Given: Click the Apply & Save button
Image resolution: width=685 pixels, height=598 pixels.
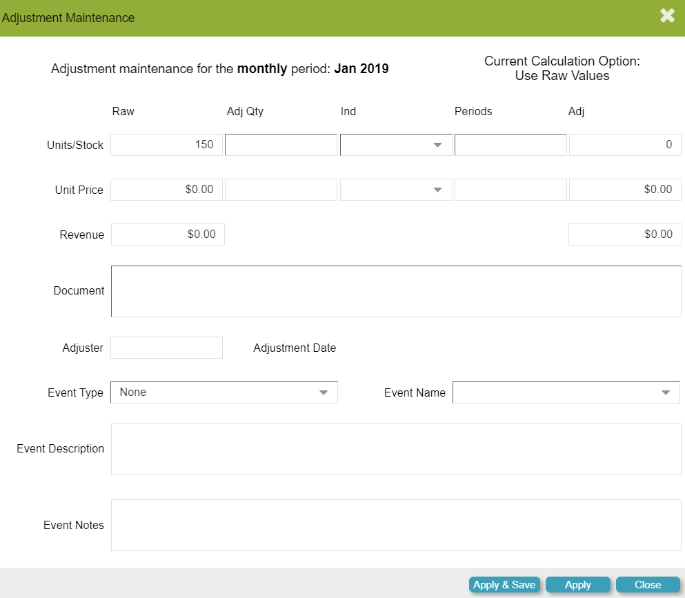Looking at the screenshot, I should coord(504,585).
